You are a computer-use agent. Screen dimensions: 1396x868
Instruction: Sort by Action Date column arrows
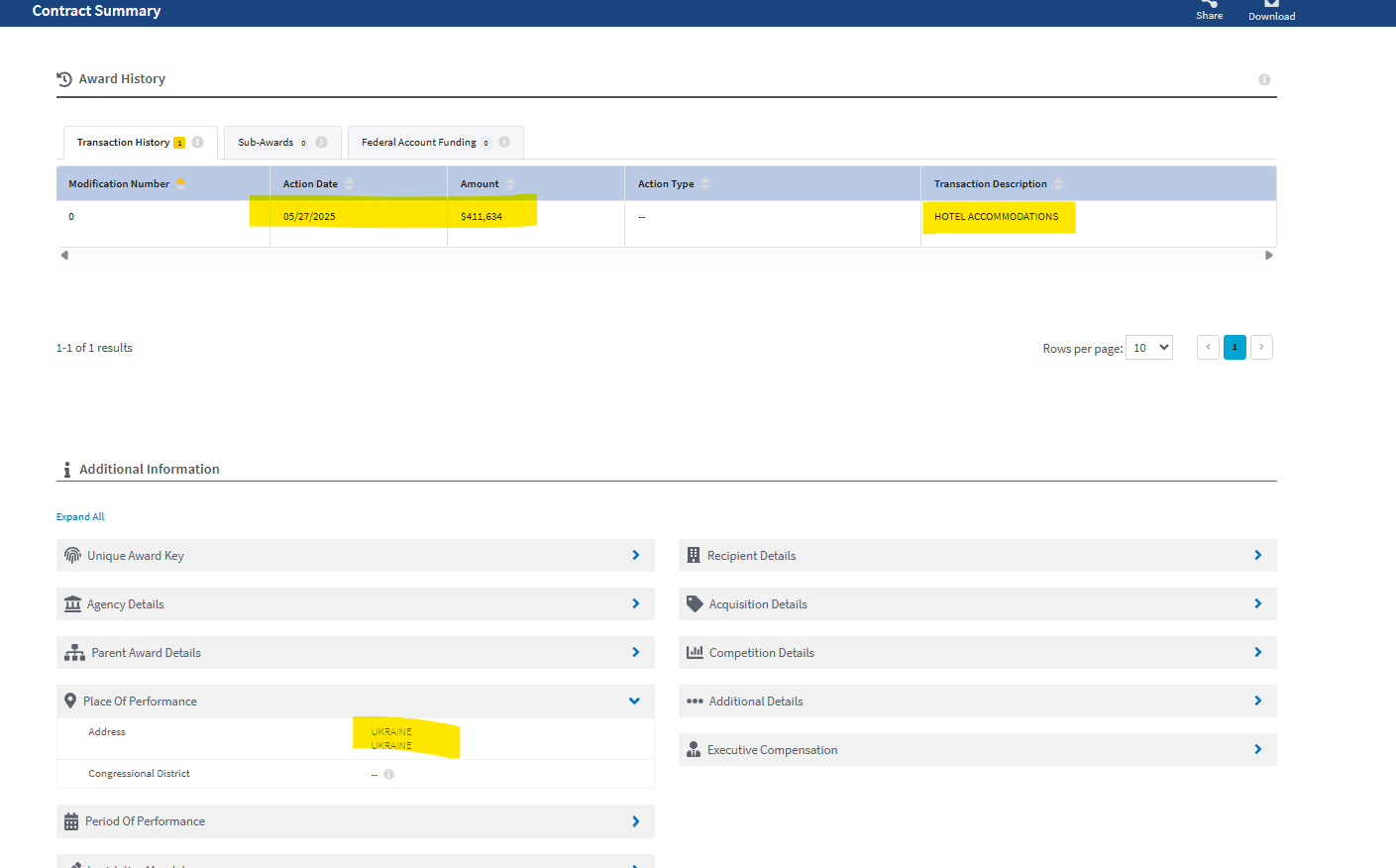pyautogui.click(x=349, y=183)
